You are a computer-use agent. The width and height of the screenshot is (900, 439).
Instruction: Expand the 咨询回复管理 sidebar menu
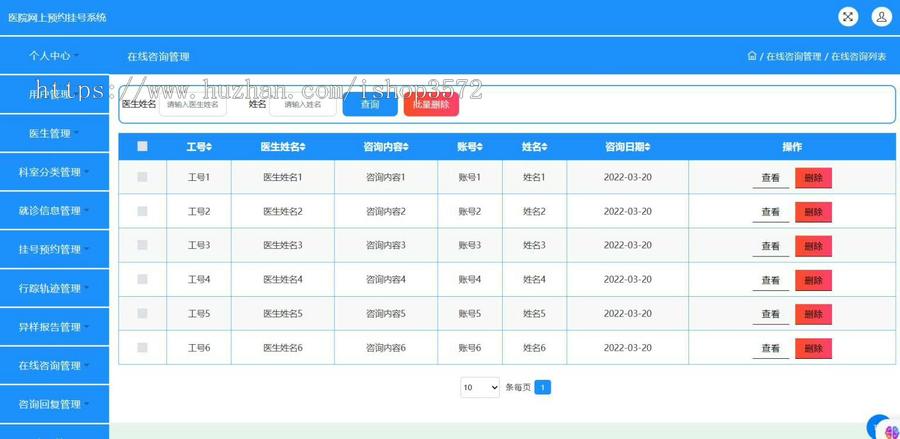[x=54, y=404]
